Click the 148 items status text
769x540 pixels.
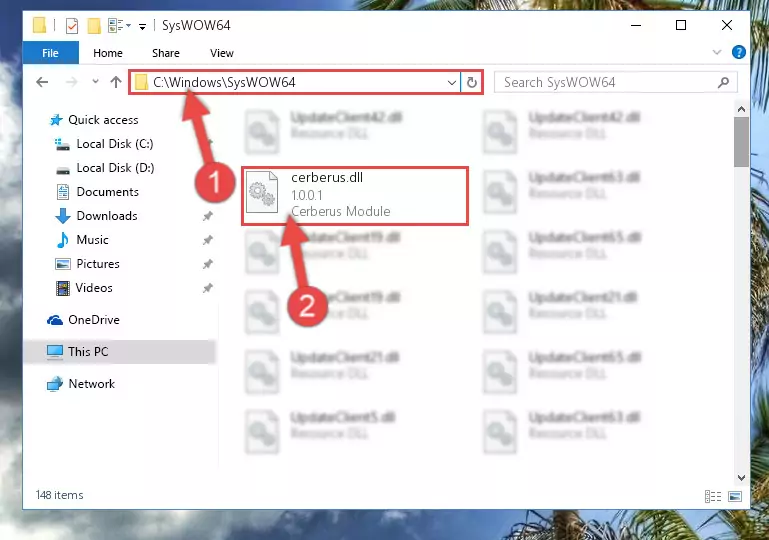(59, 495)
